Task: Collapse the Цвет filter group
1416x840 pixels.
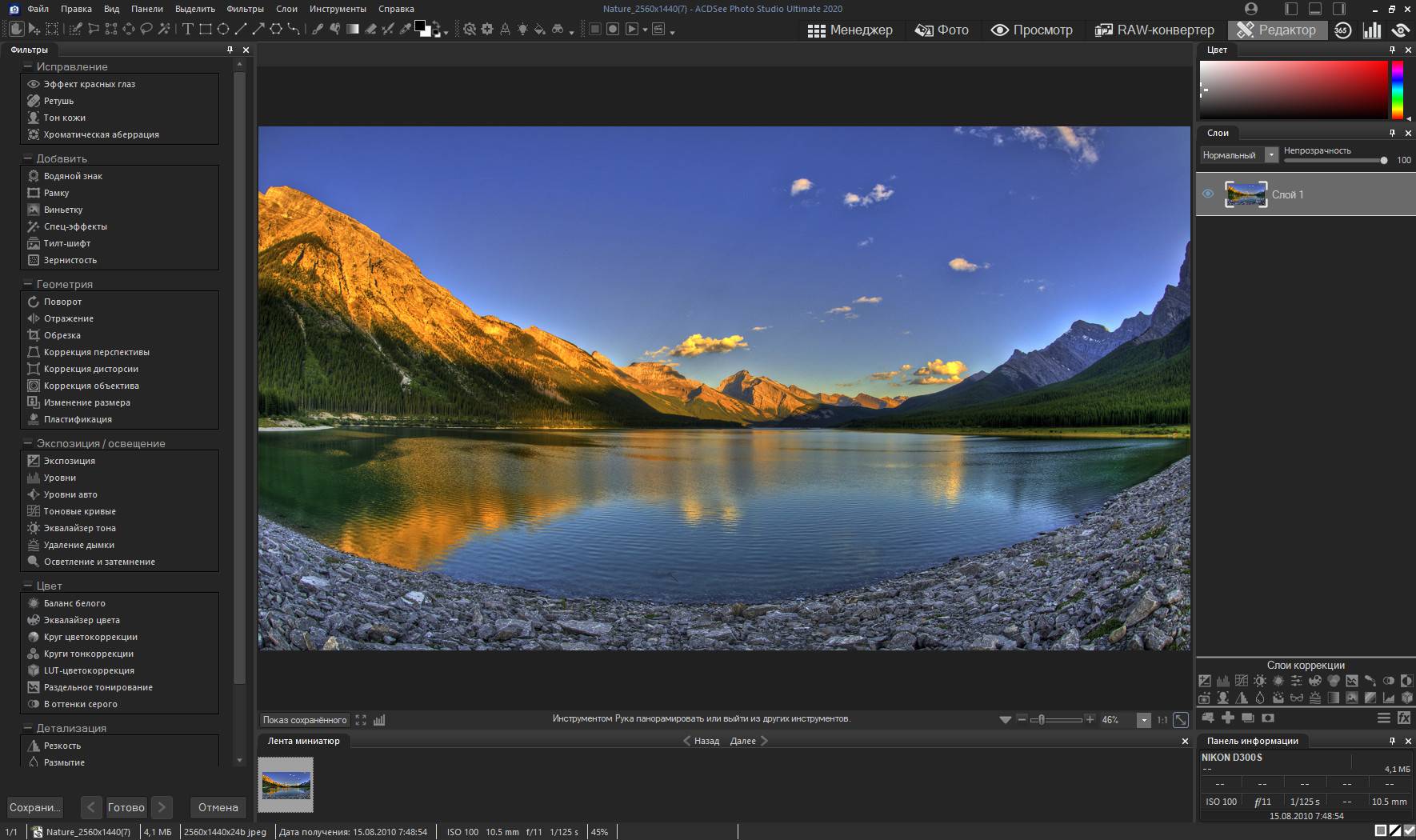Action: [28, 586]
